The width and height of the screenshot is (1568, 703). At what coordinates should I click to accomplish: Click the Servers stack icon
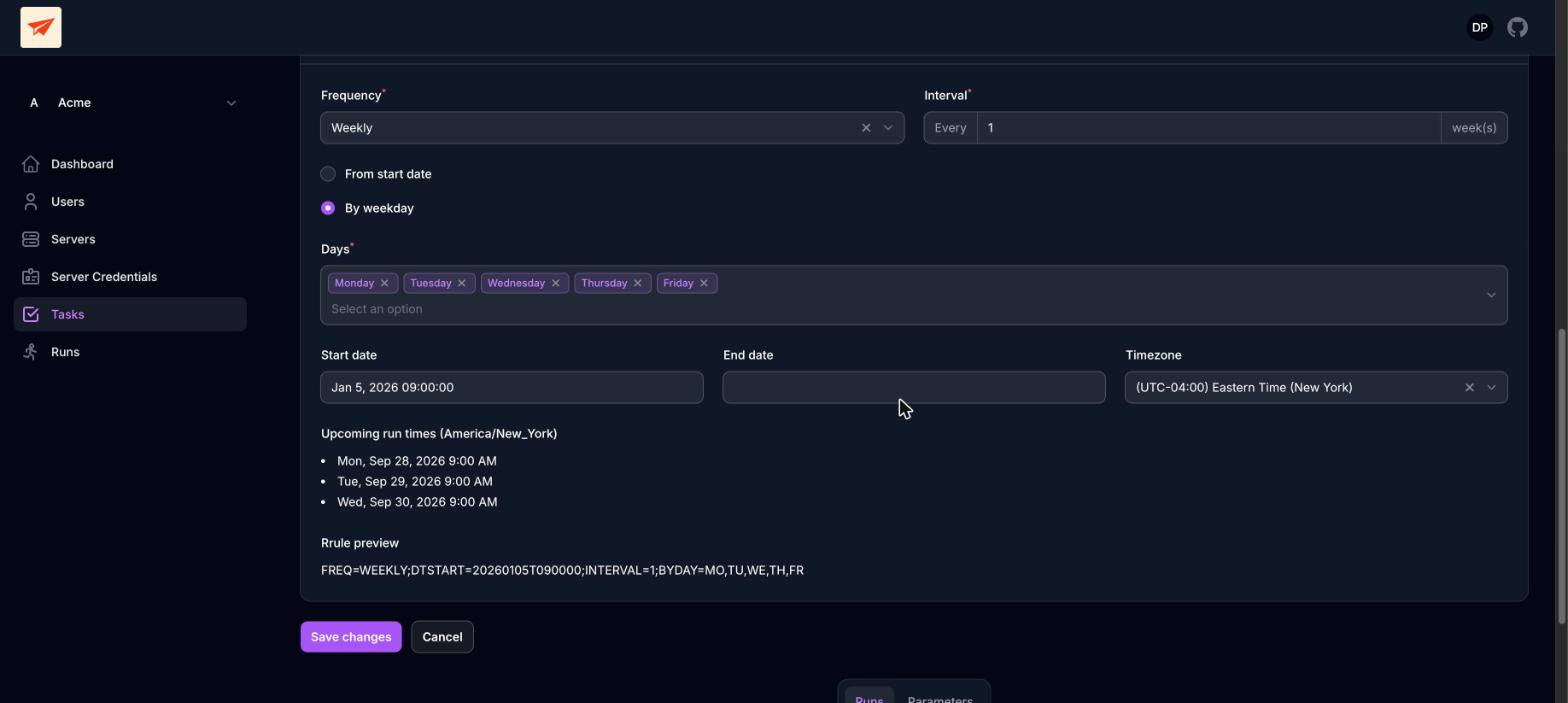[x=31, y=239]
